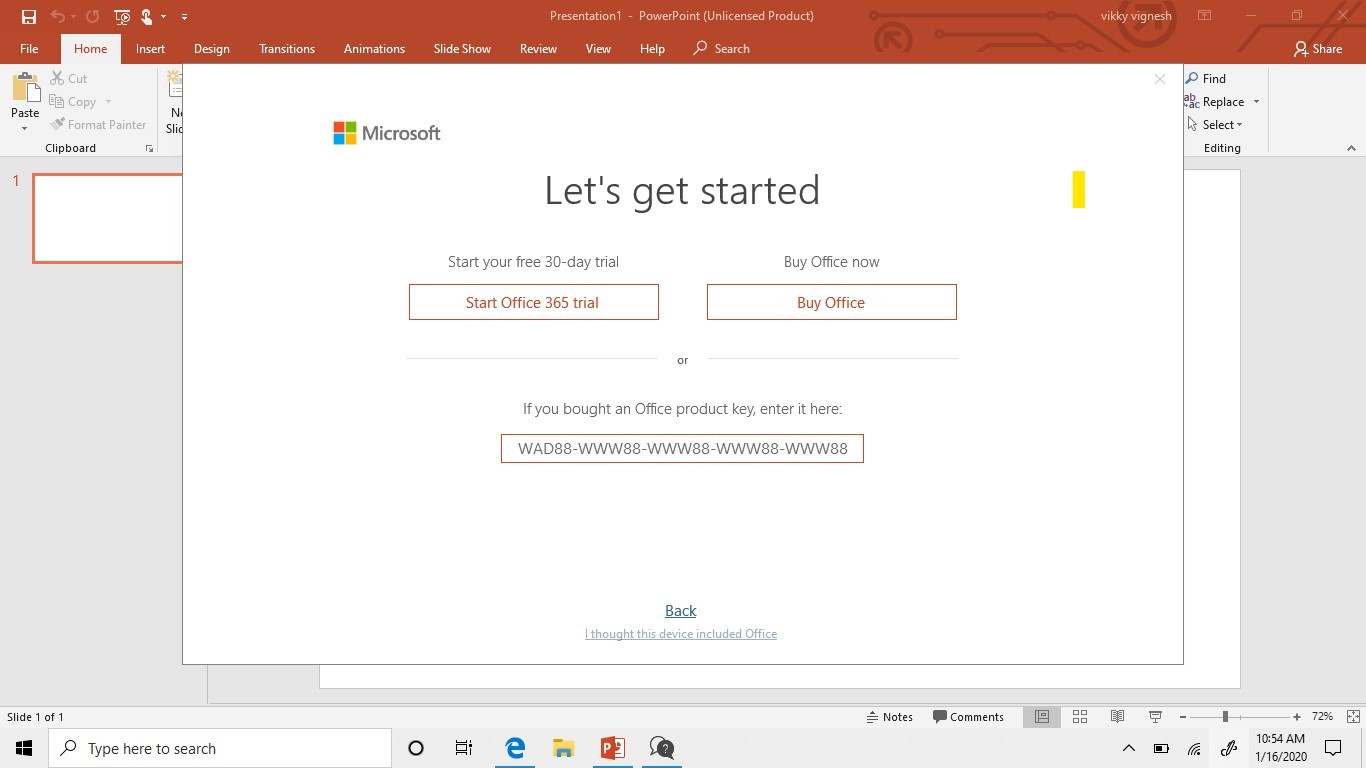Start presentation from beginning icon
The height and width of the screenshot is (768, 1366).
(x=122, y=16)
